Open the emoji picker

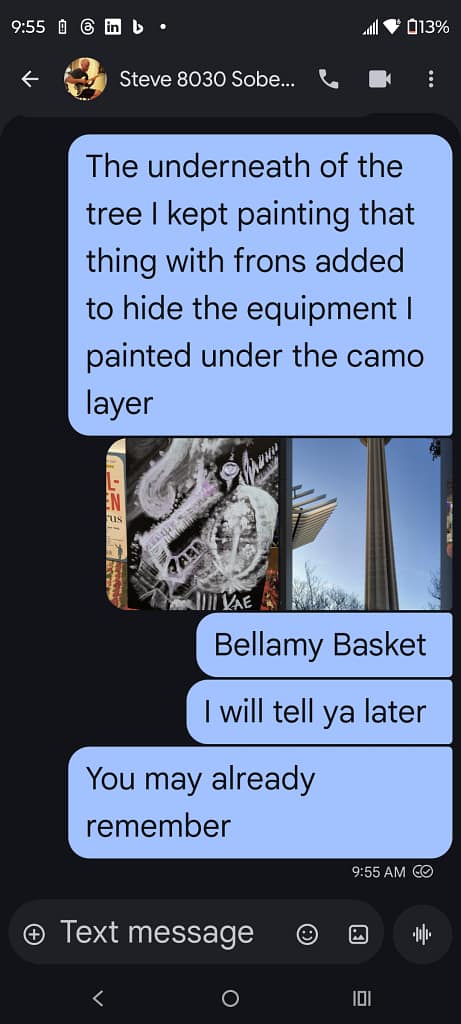307,935
